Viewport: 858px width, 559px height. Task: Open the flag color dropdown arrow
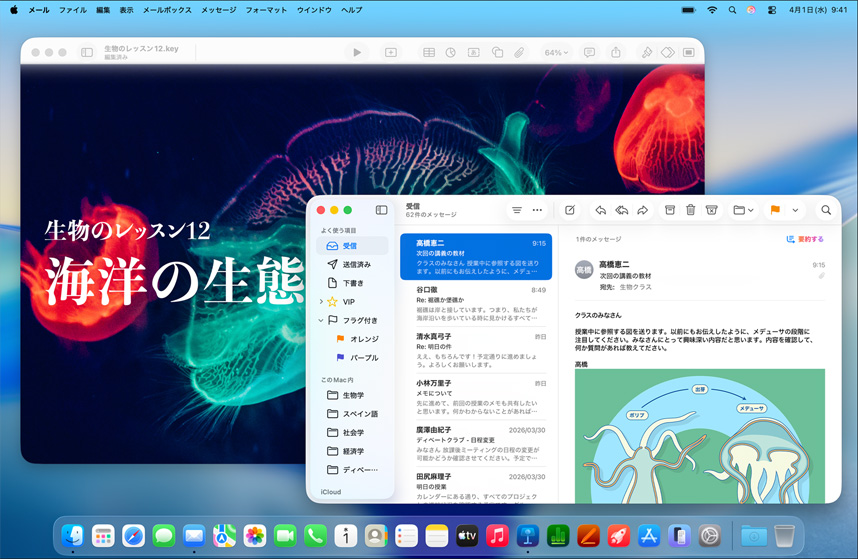[795, 210]
